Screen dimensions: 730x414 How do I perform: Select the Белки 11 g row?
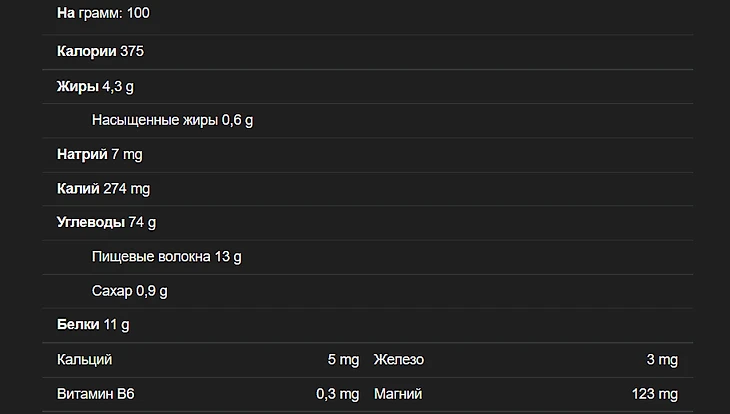coord(93,325)
